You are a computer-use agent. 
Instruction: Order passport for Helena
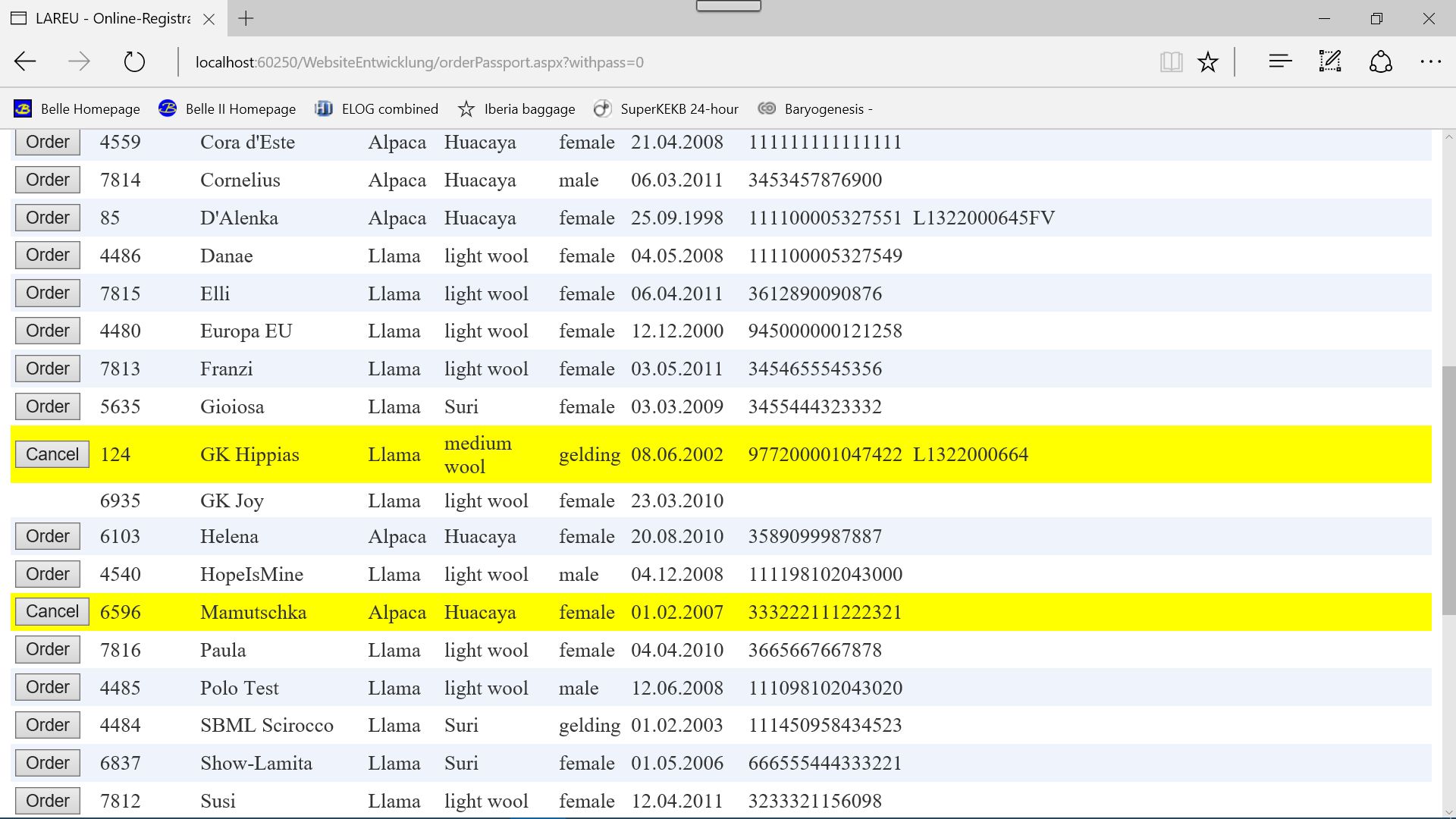coord(48,536)
